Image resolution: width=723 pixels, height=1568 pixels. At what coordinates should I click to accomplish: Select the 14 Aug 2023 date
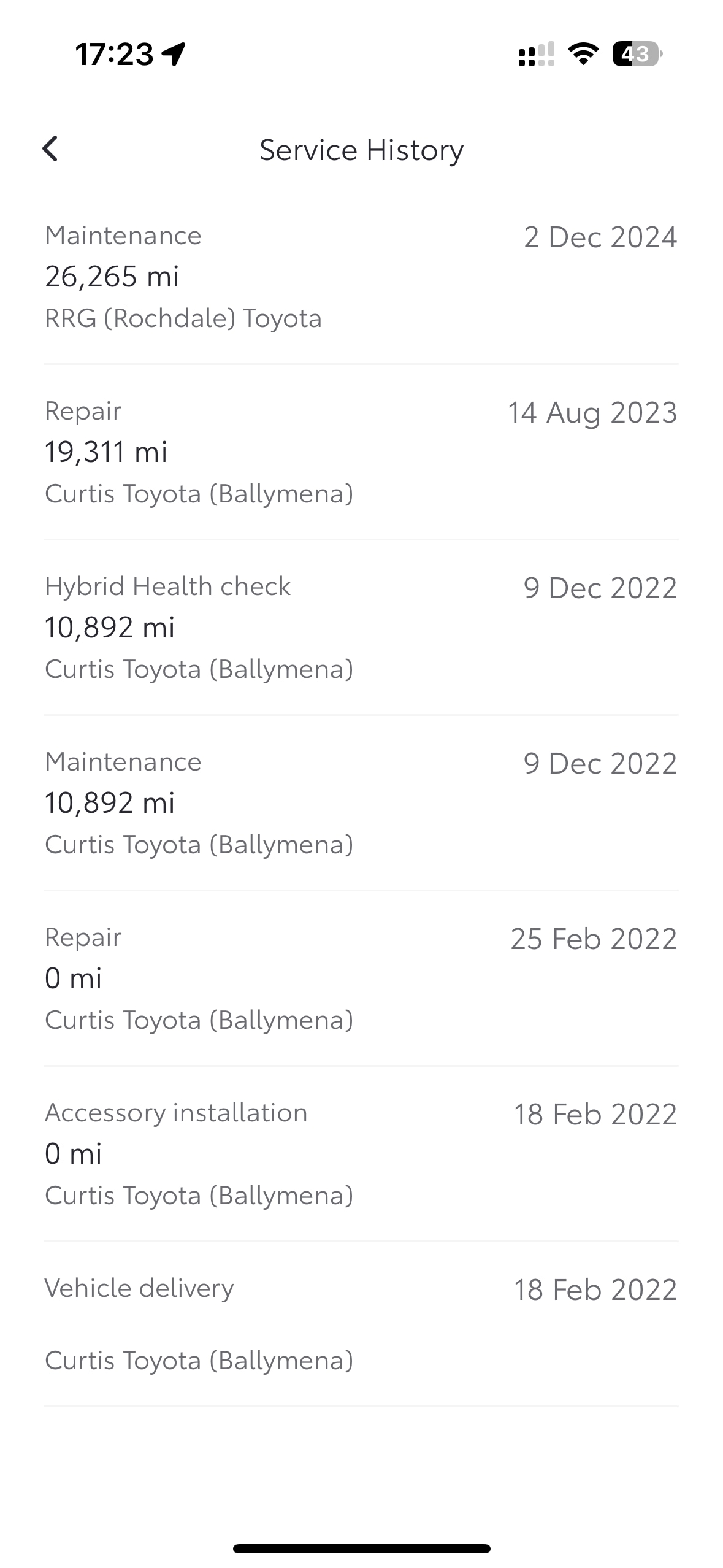pos(592,412)
